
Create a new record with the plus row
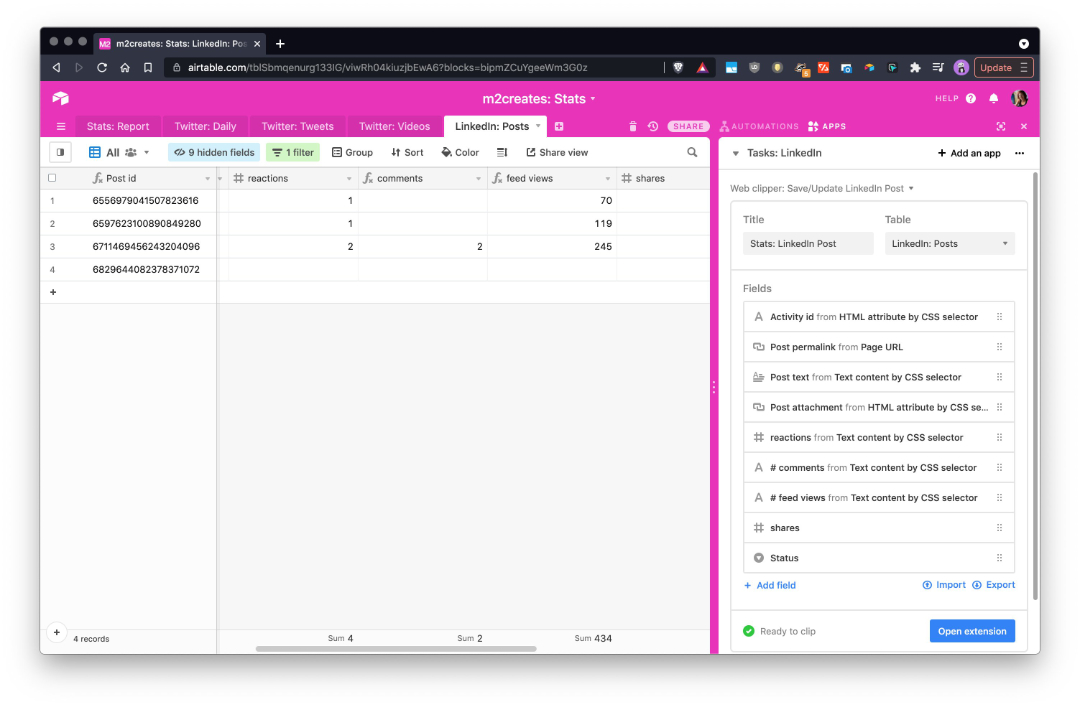53,291
